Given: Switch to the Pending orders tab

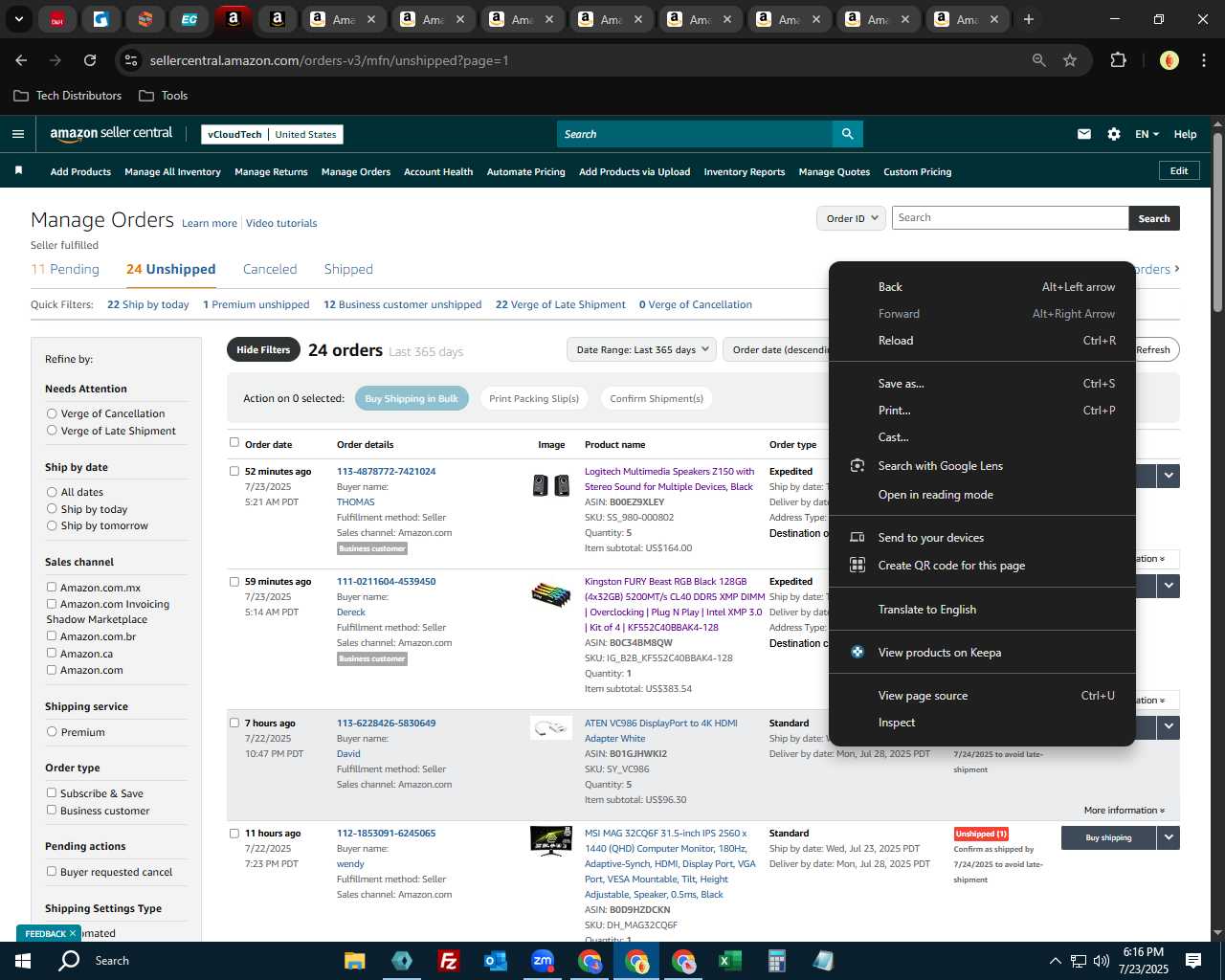Looking at the screenshot, I should tap(65, 269).
